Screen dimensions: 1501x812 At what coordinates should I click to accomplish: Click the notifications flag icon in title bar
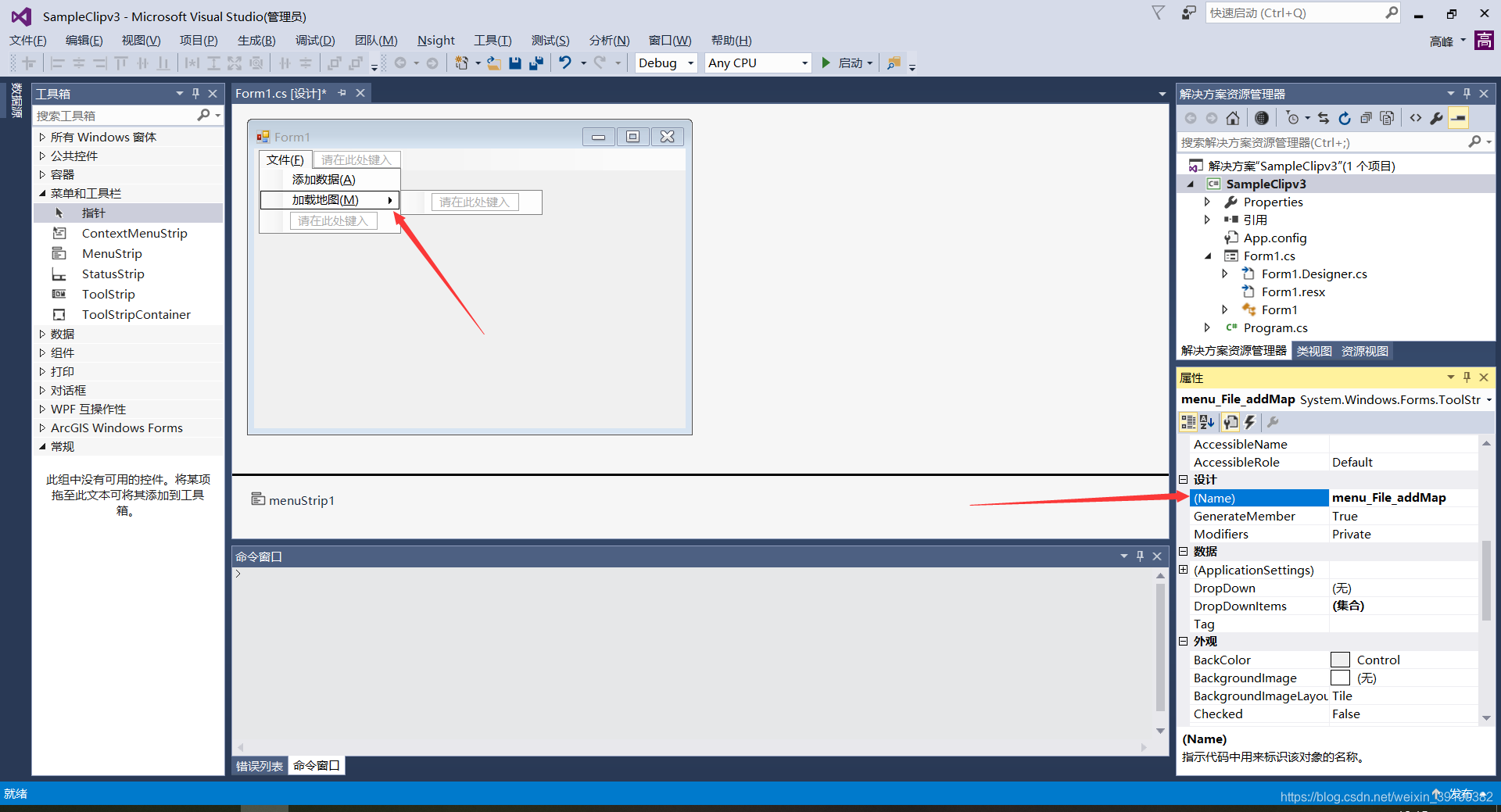tap(1159, 13)
